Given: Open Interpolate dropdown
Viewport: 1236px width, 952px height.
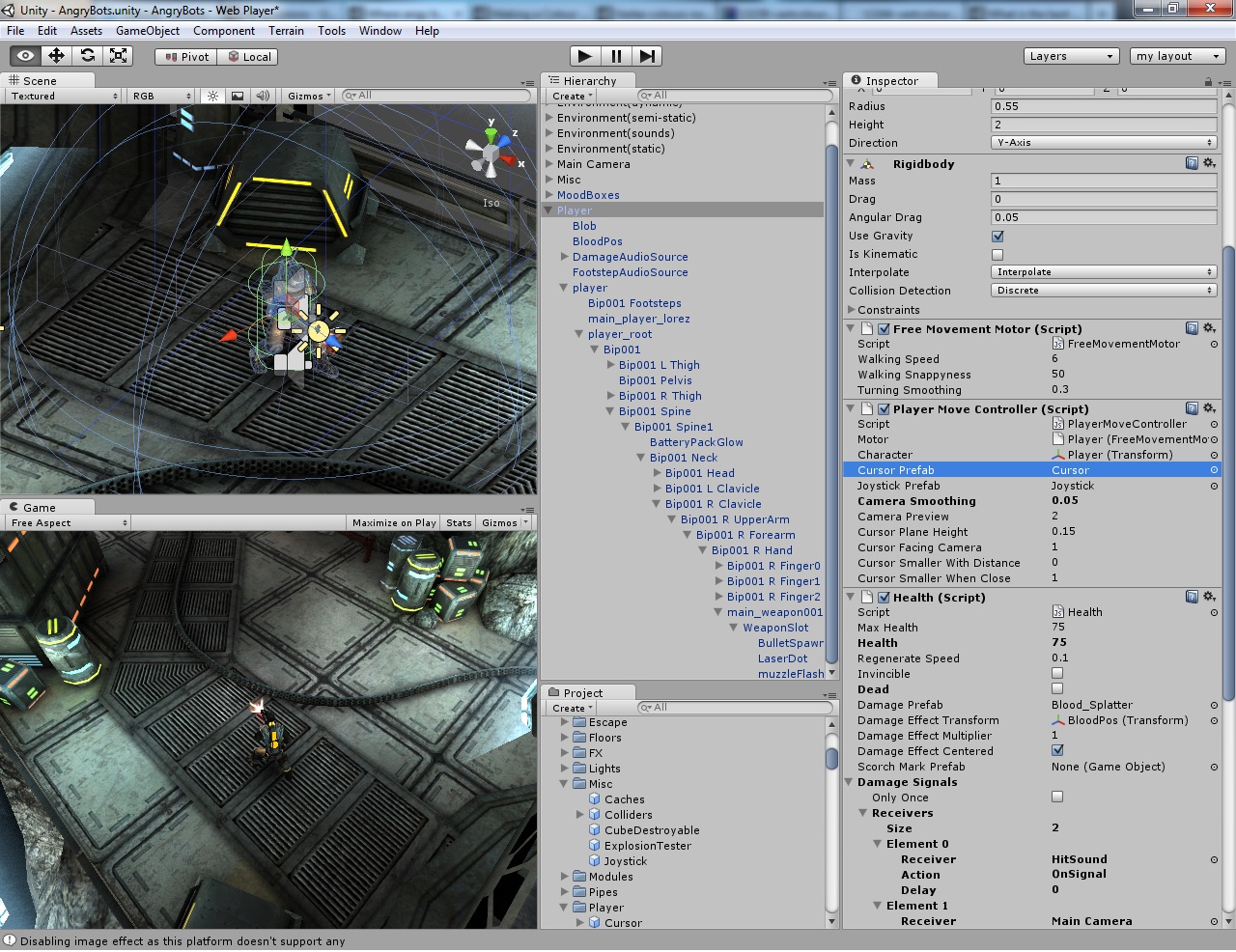Looking at the screenshot, I should coord(1104,272).
